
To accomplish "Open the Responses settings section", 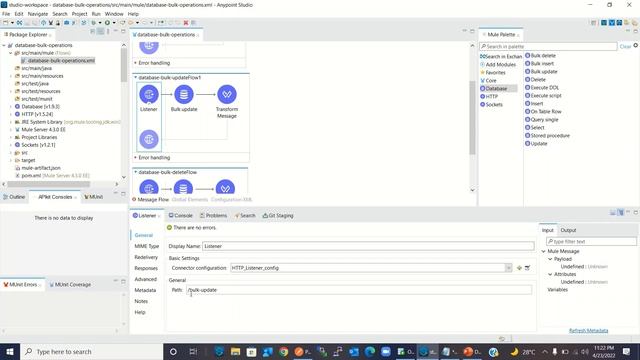I will (x=146, y=268).
